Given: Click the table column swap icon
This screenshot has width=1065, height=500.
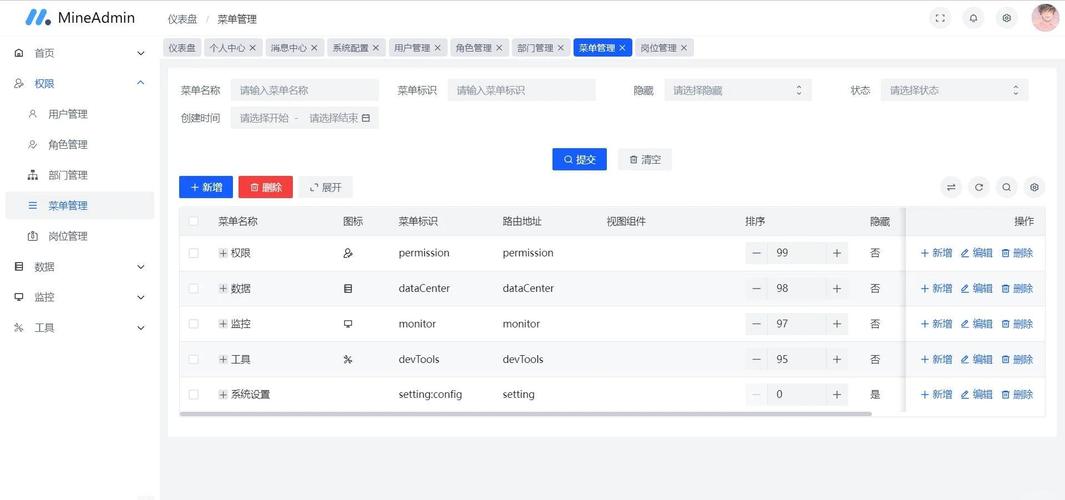Looking at the screenshot, I should (951, 188).
